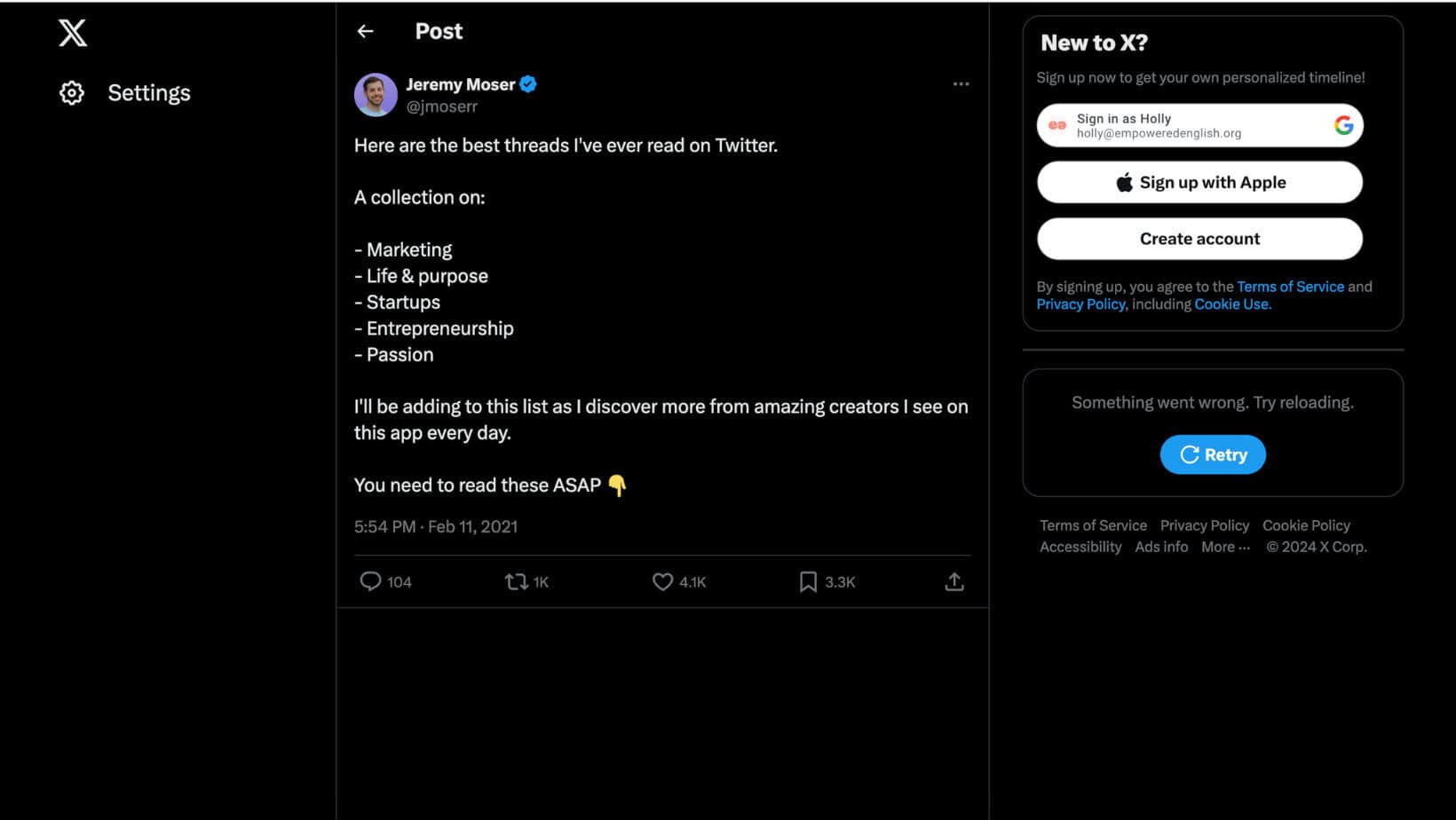Share the post using the upload icon

coord(954,581)
